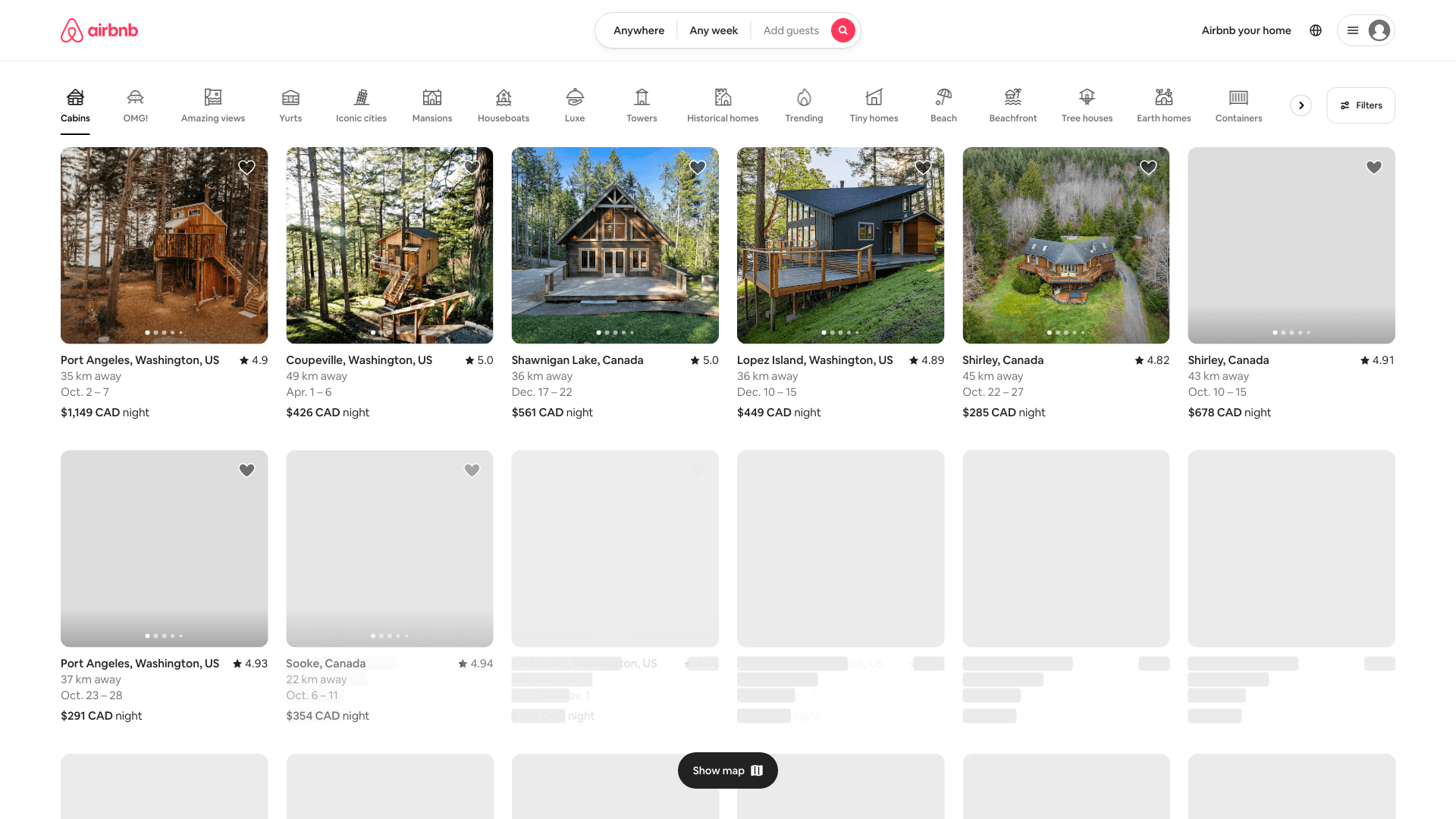Screen dimensions: 1456x819
Task: Open Lopez Island, Washington, US title
Action: (814, 360)
